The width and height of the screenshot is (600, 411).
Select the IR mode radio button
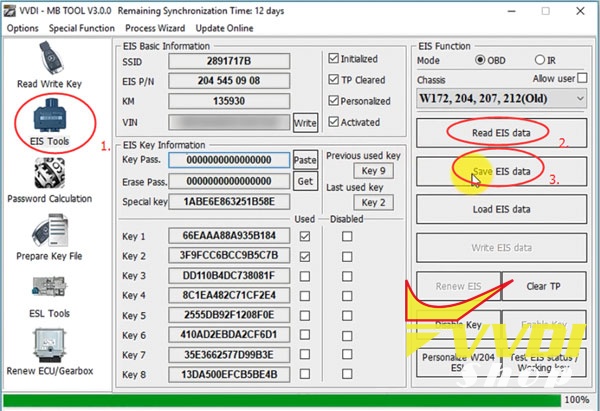[540, 60]
